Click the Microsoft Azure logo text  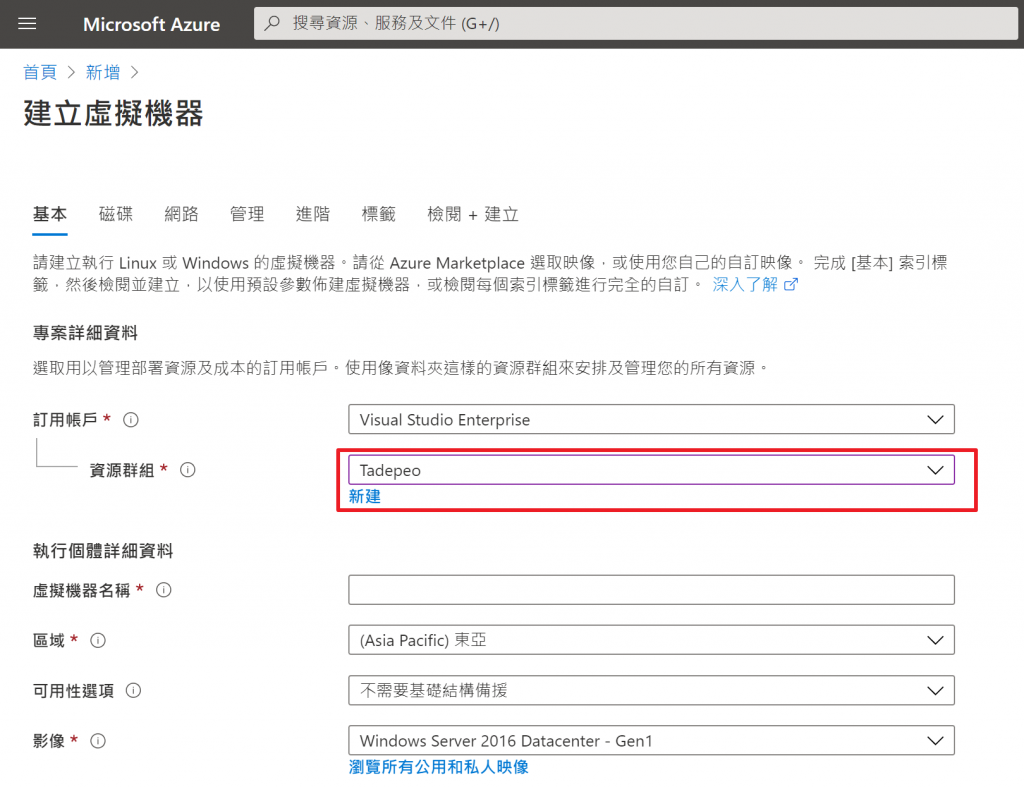[x=152, y=24]
